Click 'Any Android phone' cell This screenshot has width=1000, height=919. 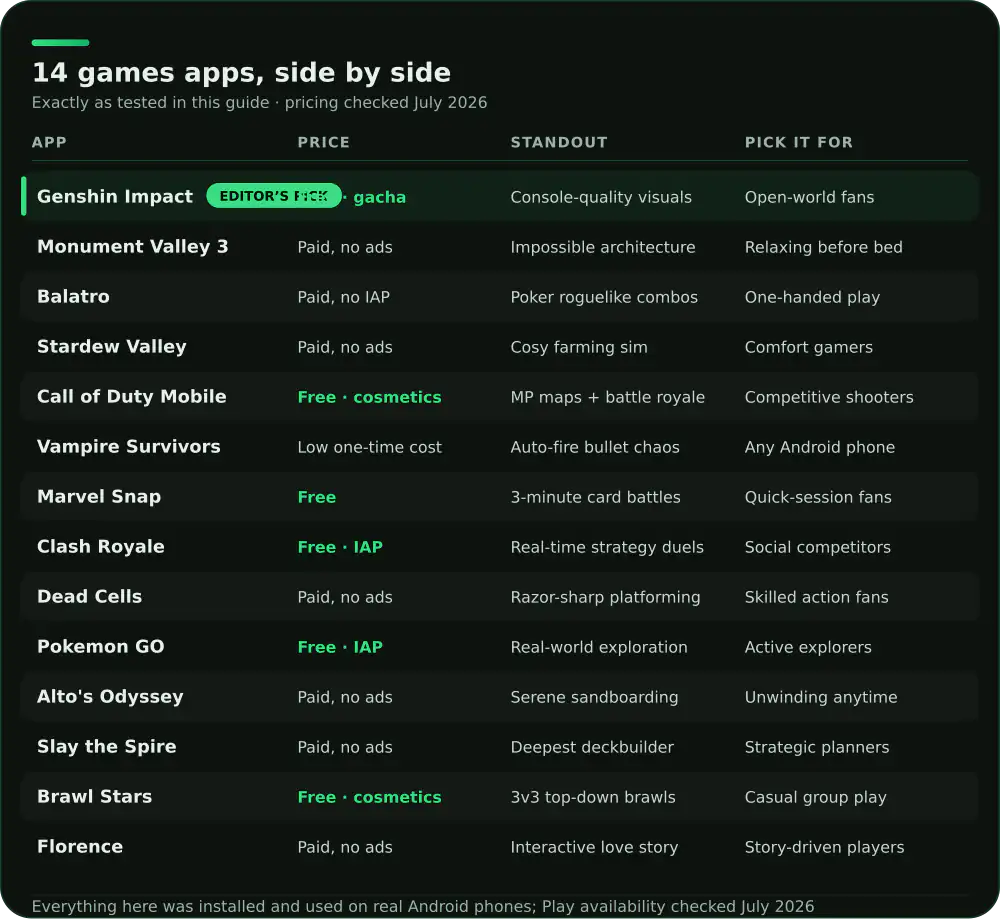coord(820,447)
